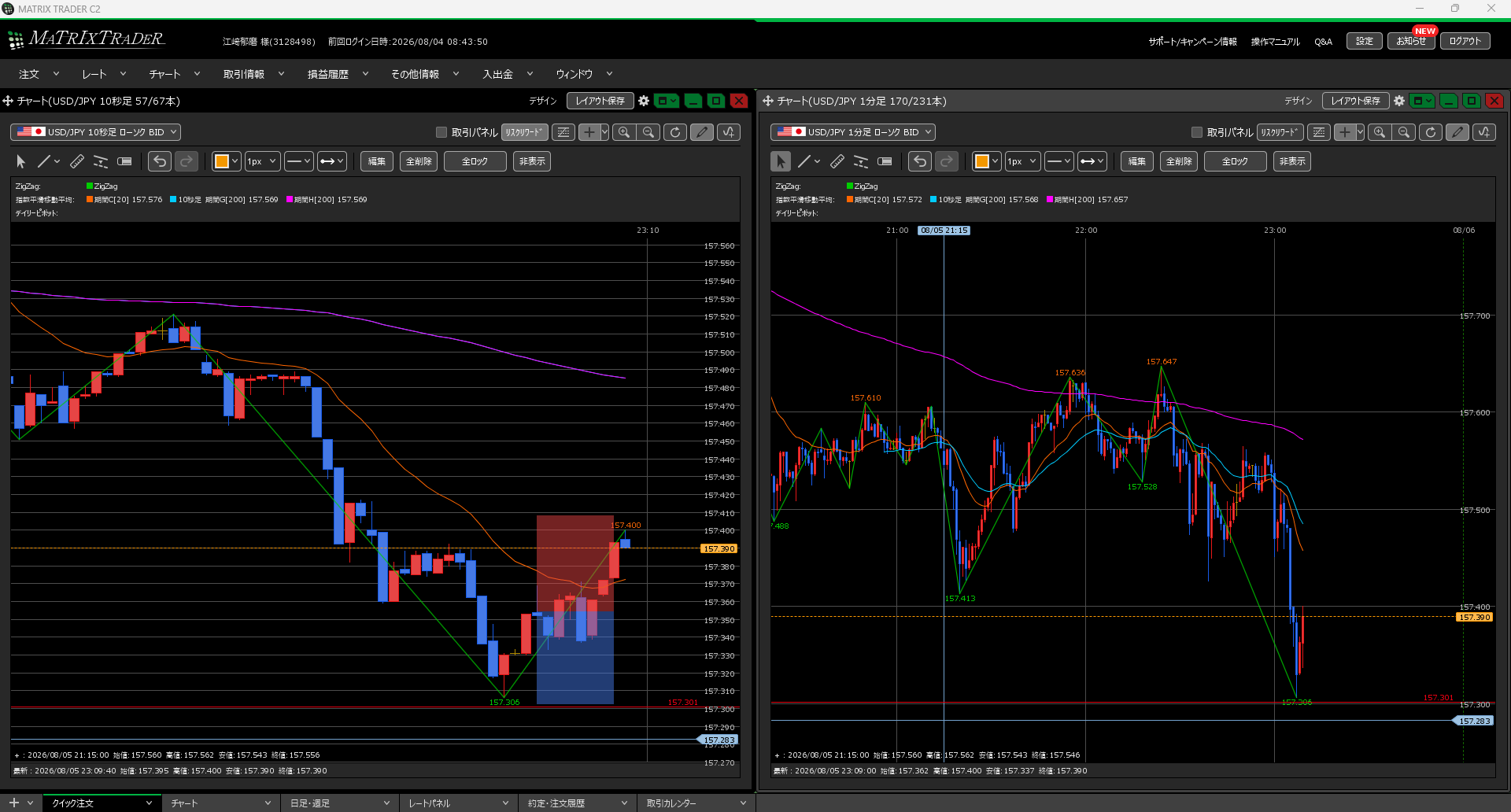This screenshot has height=812, width=1511.
Task: Select the Fibonacci lines tool in 1分足 chart
Action: (x=861, y=161)
